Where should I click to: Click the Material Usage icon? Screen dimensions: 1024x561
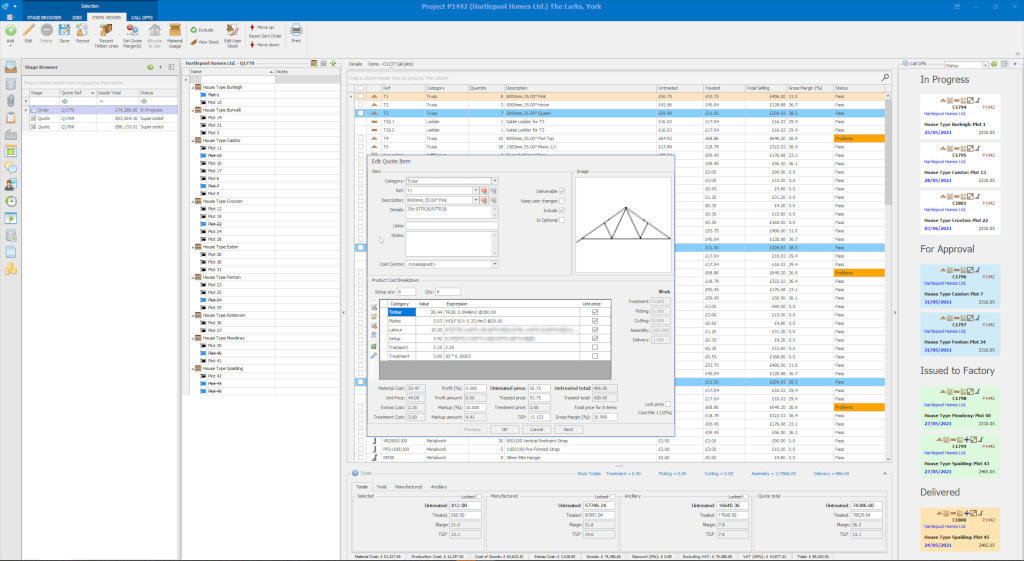pyautogui.click(x=175, y=31)
